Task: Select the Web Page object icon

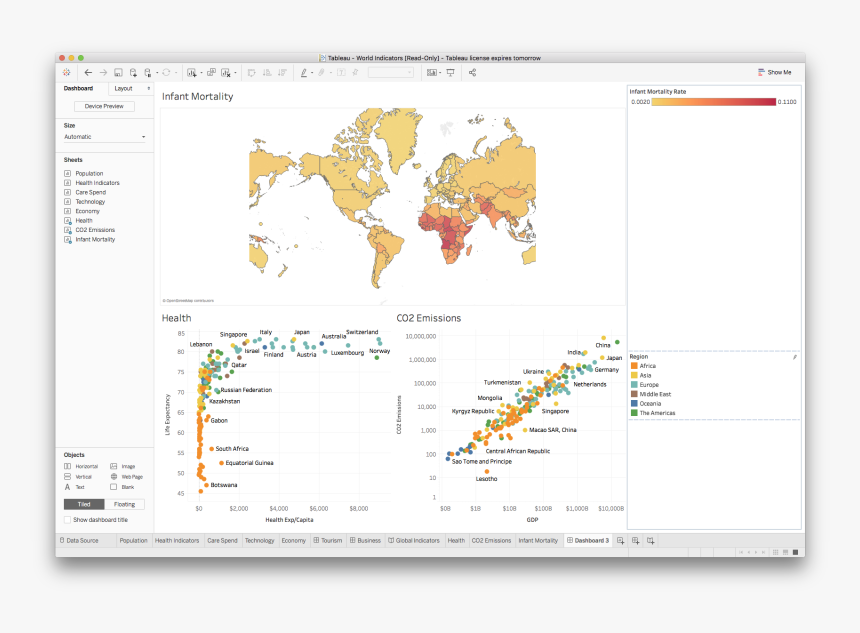Action: pos(114,477)
